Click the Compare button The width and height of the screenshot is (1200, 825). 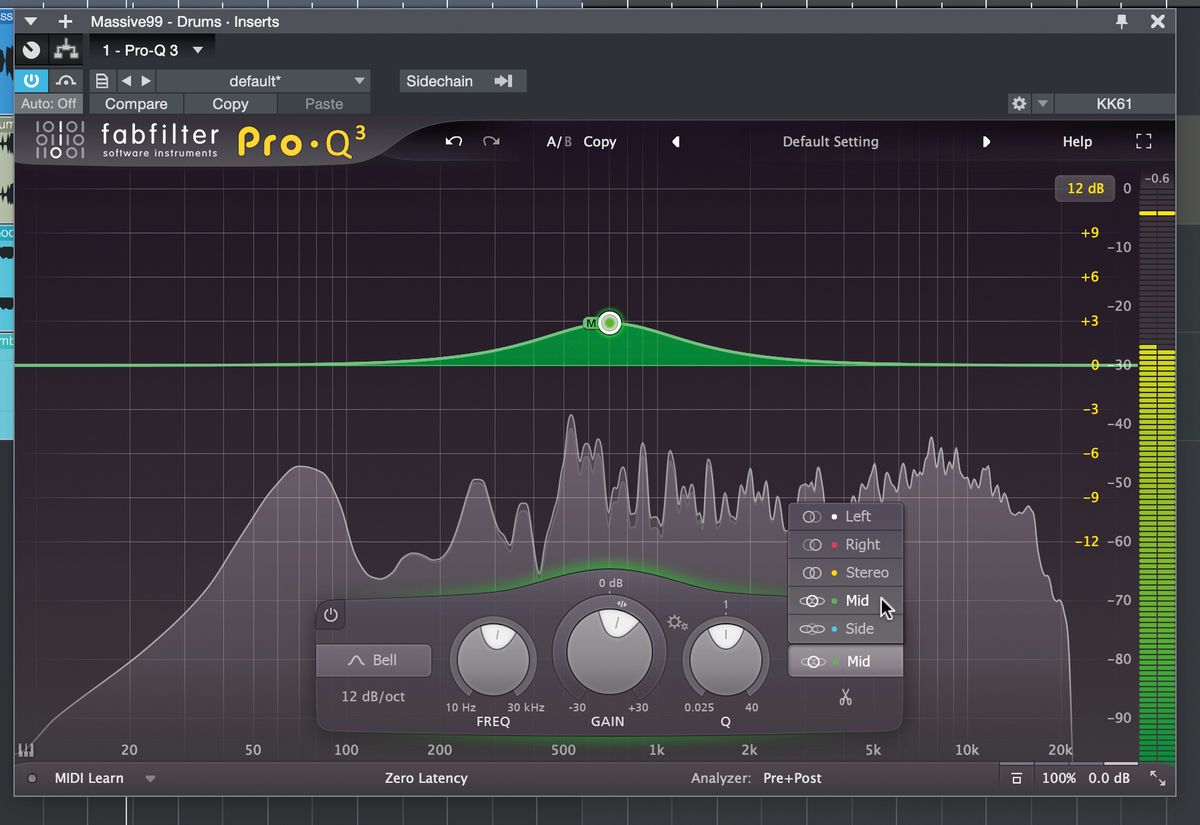136,103
